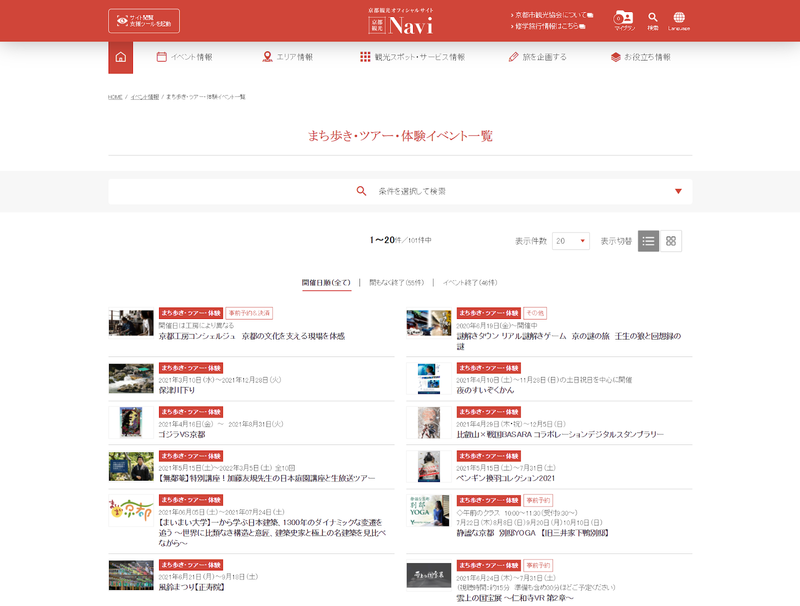Switch to grid view display

coord(670,241)
